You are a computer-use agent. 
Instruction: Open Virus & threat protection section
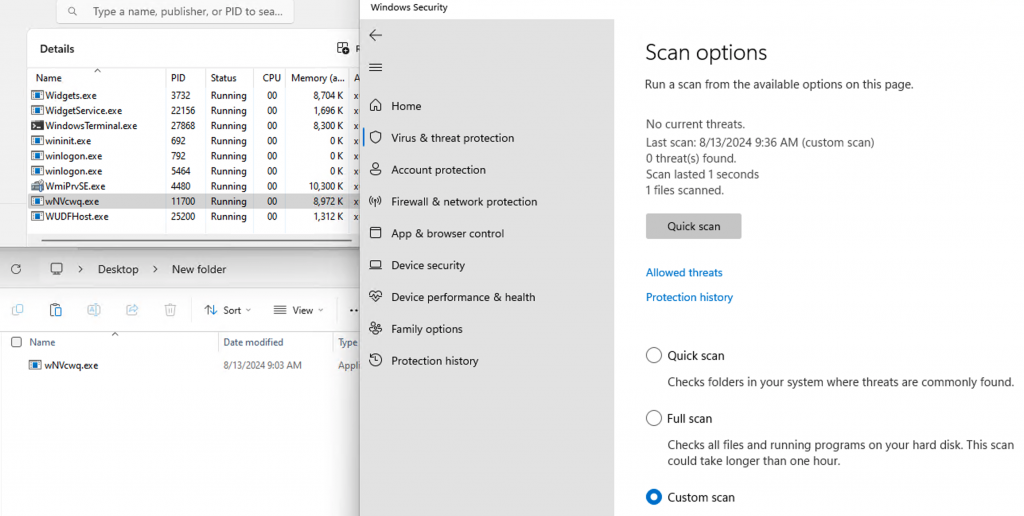(453, 138)
